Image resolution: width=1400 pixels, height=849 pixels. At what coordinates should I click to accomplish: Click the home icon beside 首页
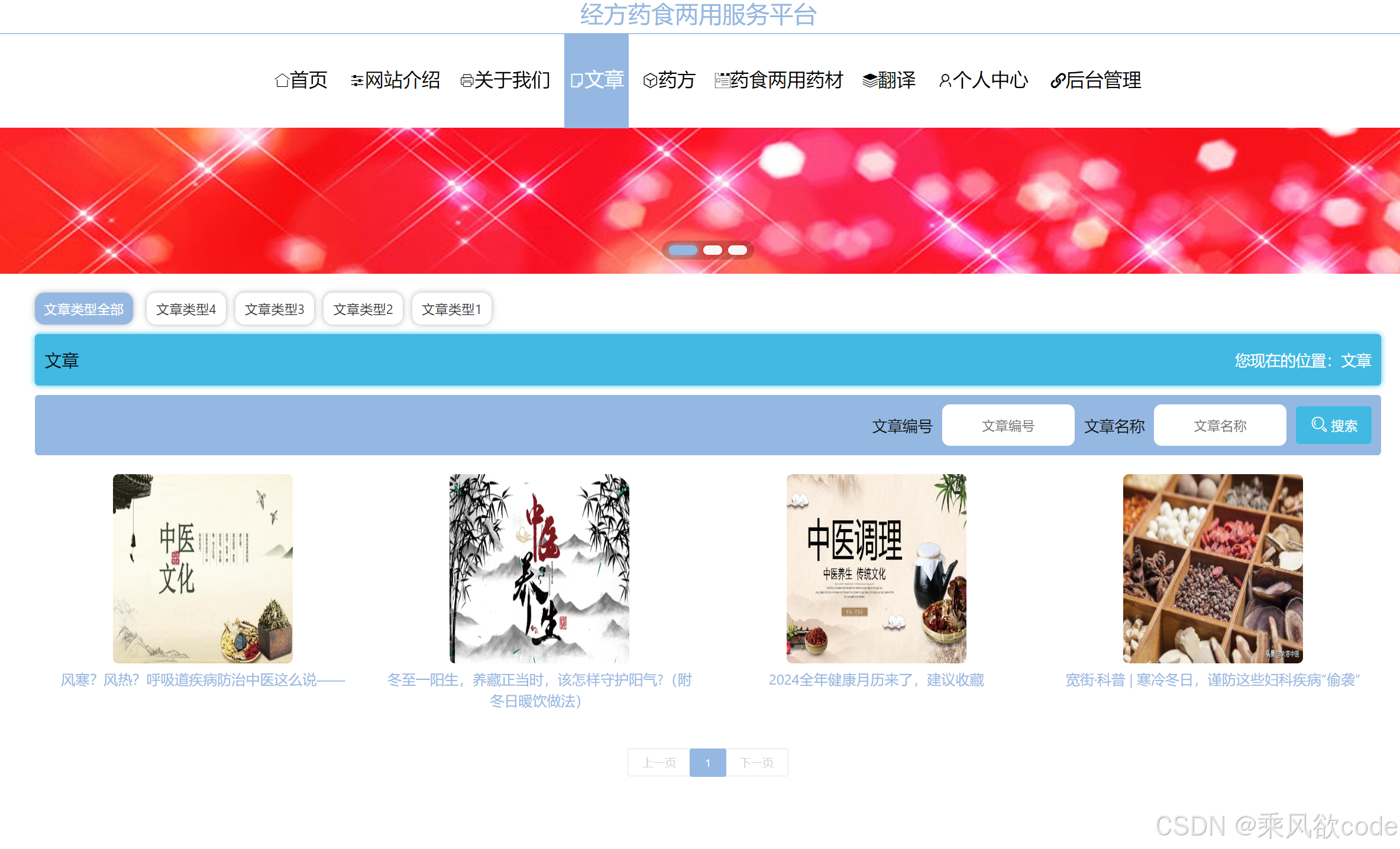[x=282, y=80]
